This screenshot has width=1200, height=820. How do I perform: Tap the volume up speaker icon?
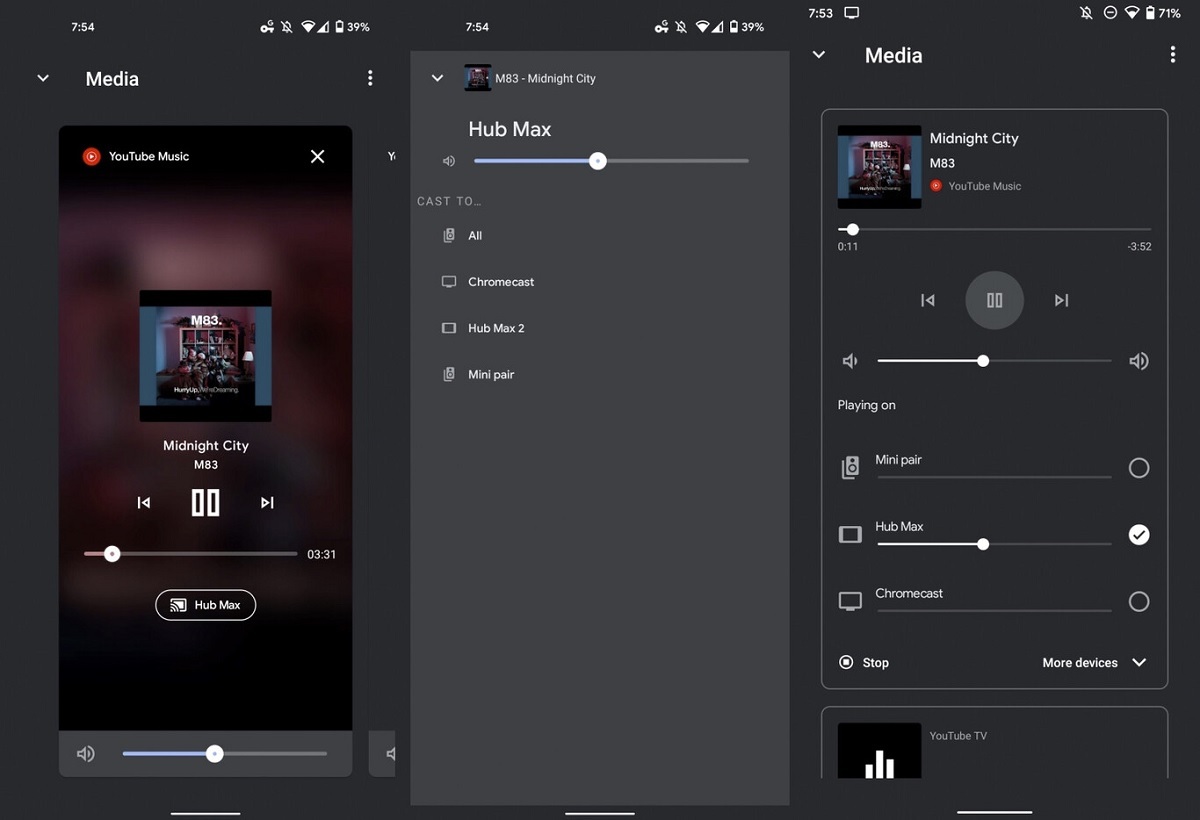pos(1139,361)
